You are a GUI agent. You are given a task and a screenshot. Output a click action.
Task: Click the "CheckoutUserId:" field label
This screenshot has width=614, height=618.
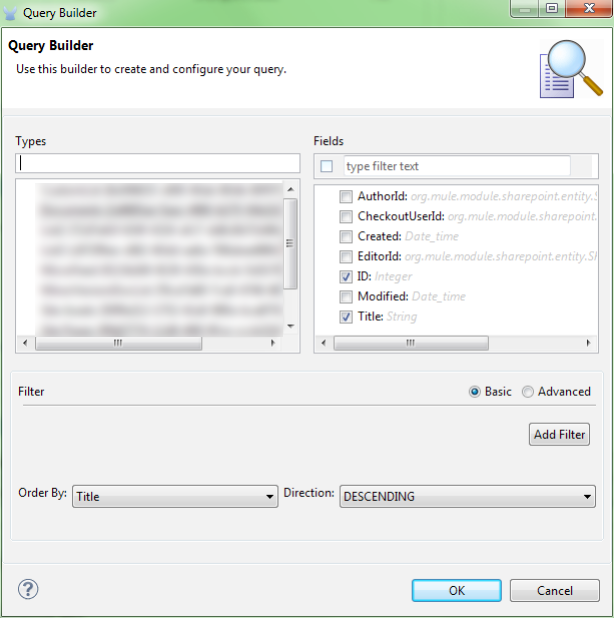pyautogui.click(x=401, y=216)
